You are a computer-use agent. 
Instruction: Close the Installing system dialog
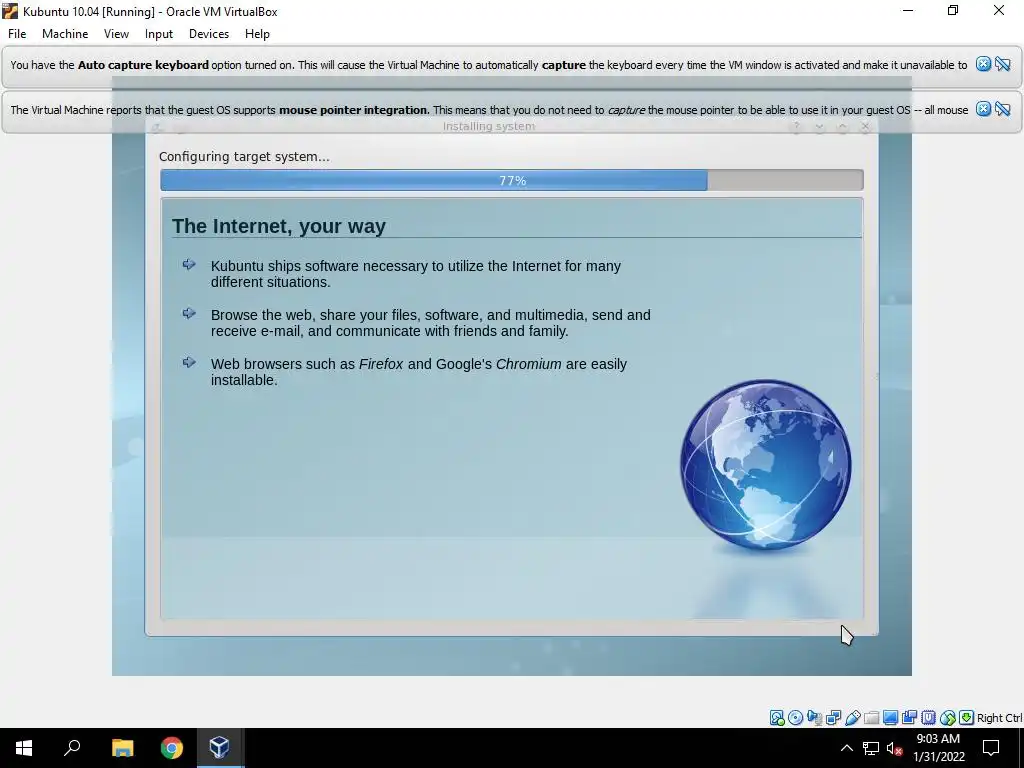pyautogui.click(x=865, y=127)
